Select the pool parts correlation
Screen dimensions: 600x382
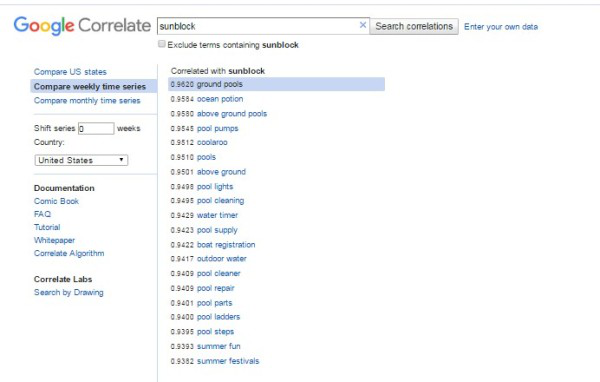pyautogui.click(x=214, y=303)
